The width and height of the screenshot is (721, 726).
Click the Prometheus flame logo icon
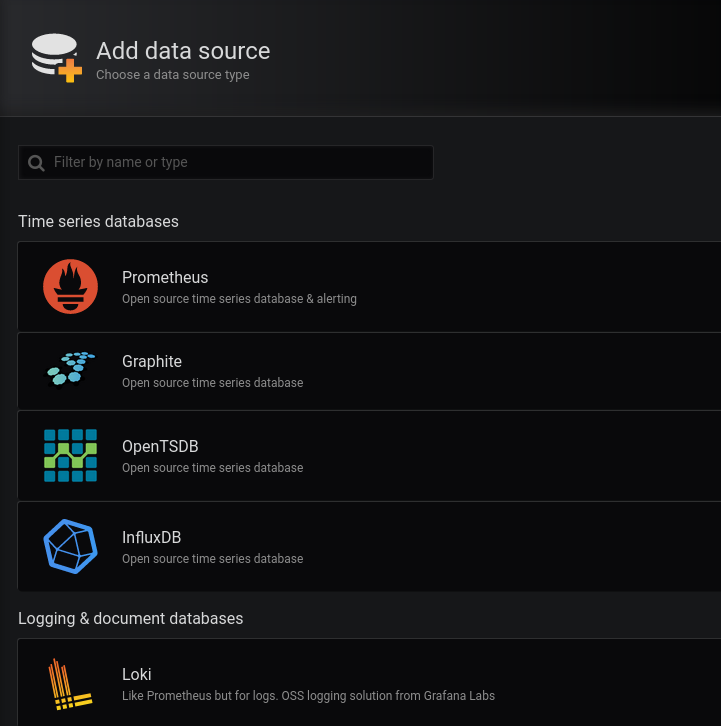(x=70, y=287)
